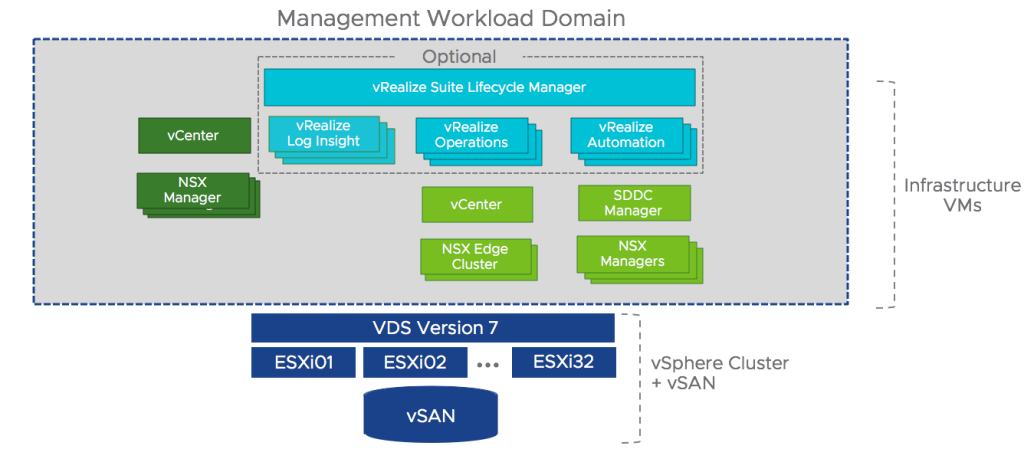Click the light green vCenter box

click(x=476, y=204)
